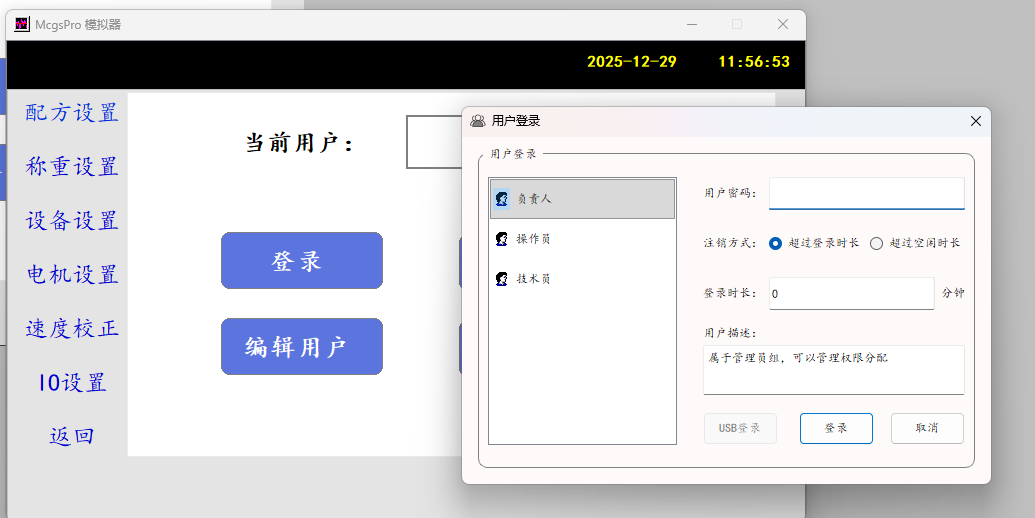Click the 负责人 user avatar icon

(502, 199)
